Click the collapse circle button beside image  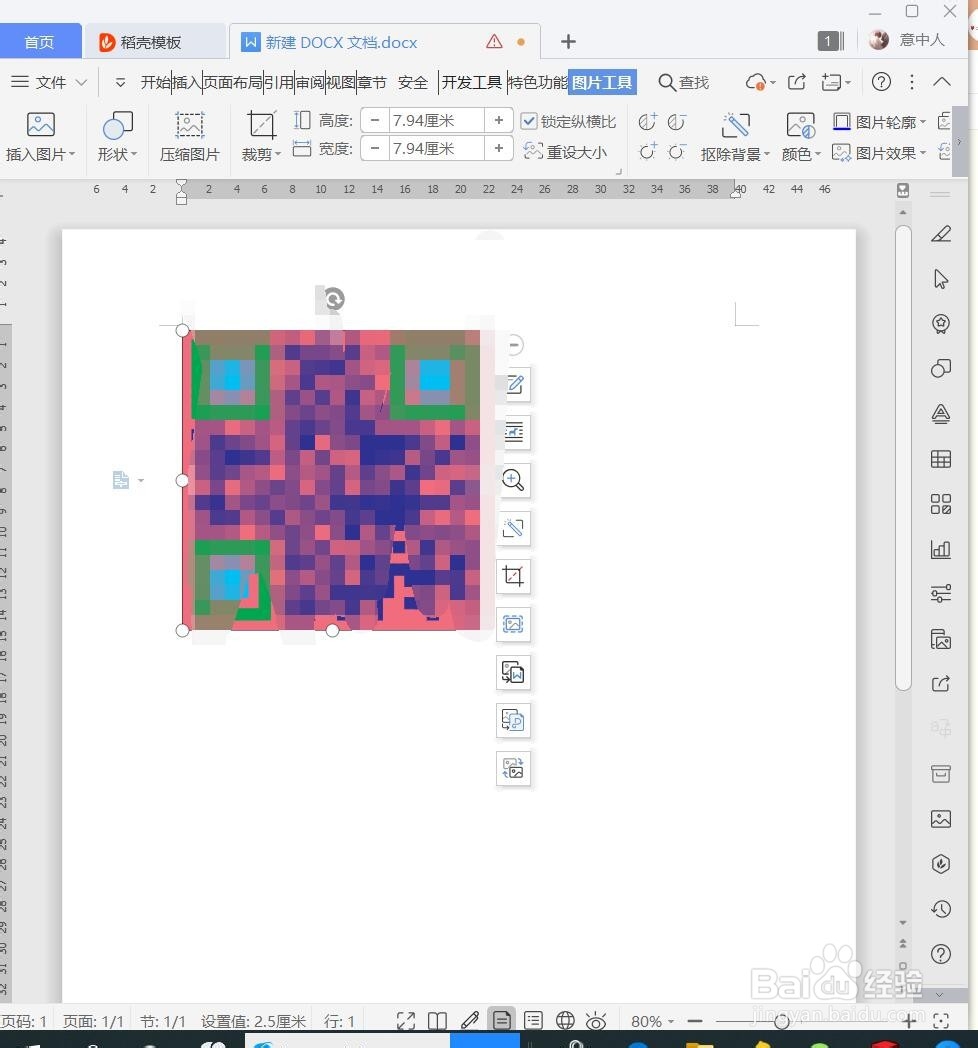click(514, 345)
